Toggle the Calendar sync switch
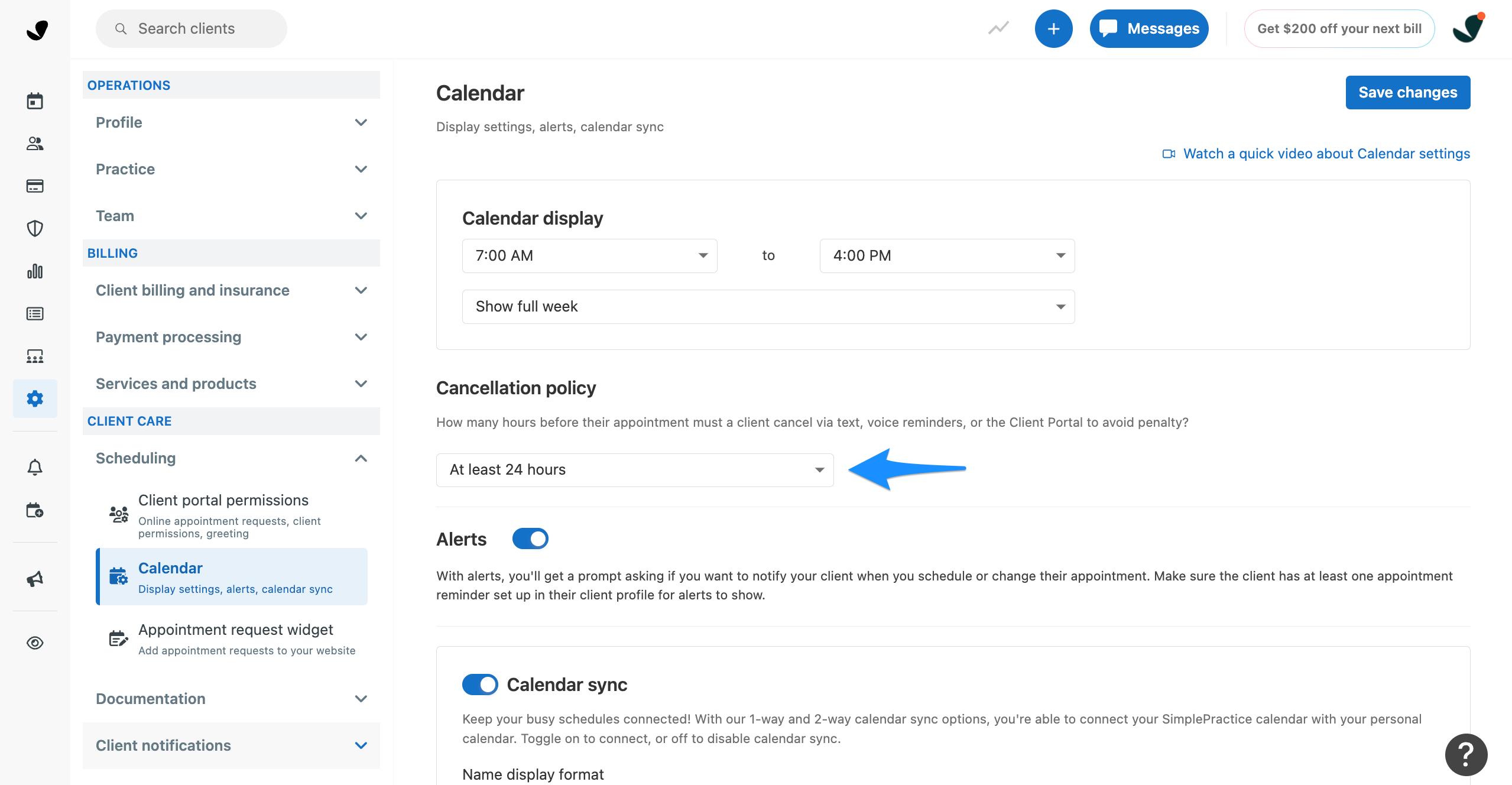This screenshot has height=785, width=1512. click(480, 685)
